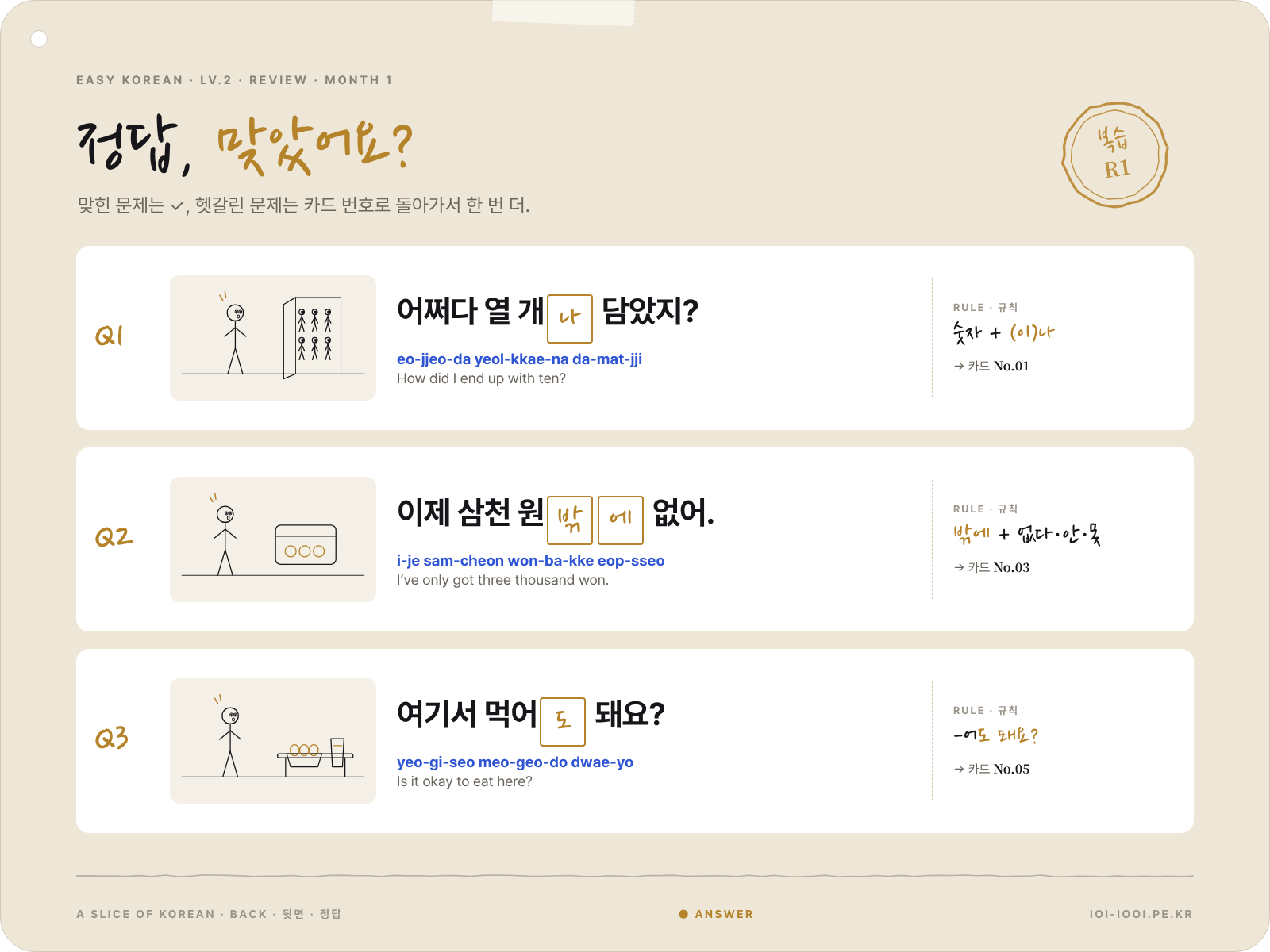This screenshot has width=1270, height=952.
Task: Click the punch hole circle at top-left corner
Action: coord(39,39)
